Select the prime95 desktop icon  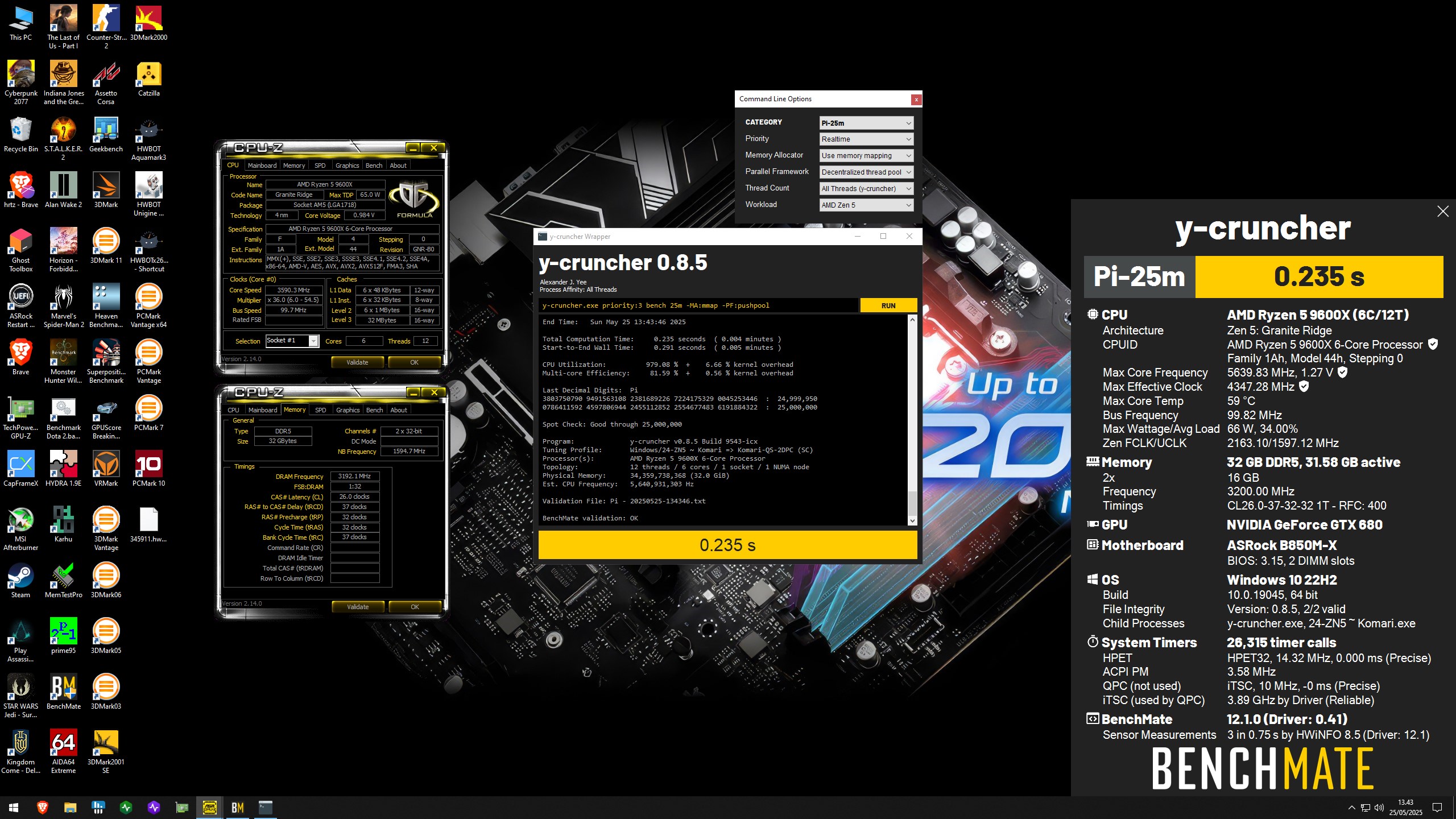coord(63,637)
